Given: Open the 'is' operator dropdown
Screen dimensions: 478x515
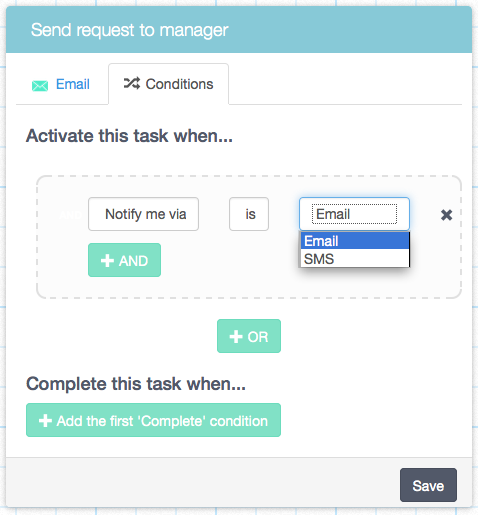Looking at the screenshot, I should 249,214.
